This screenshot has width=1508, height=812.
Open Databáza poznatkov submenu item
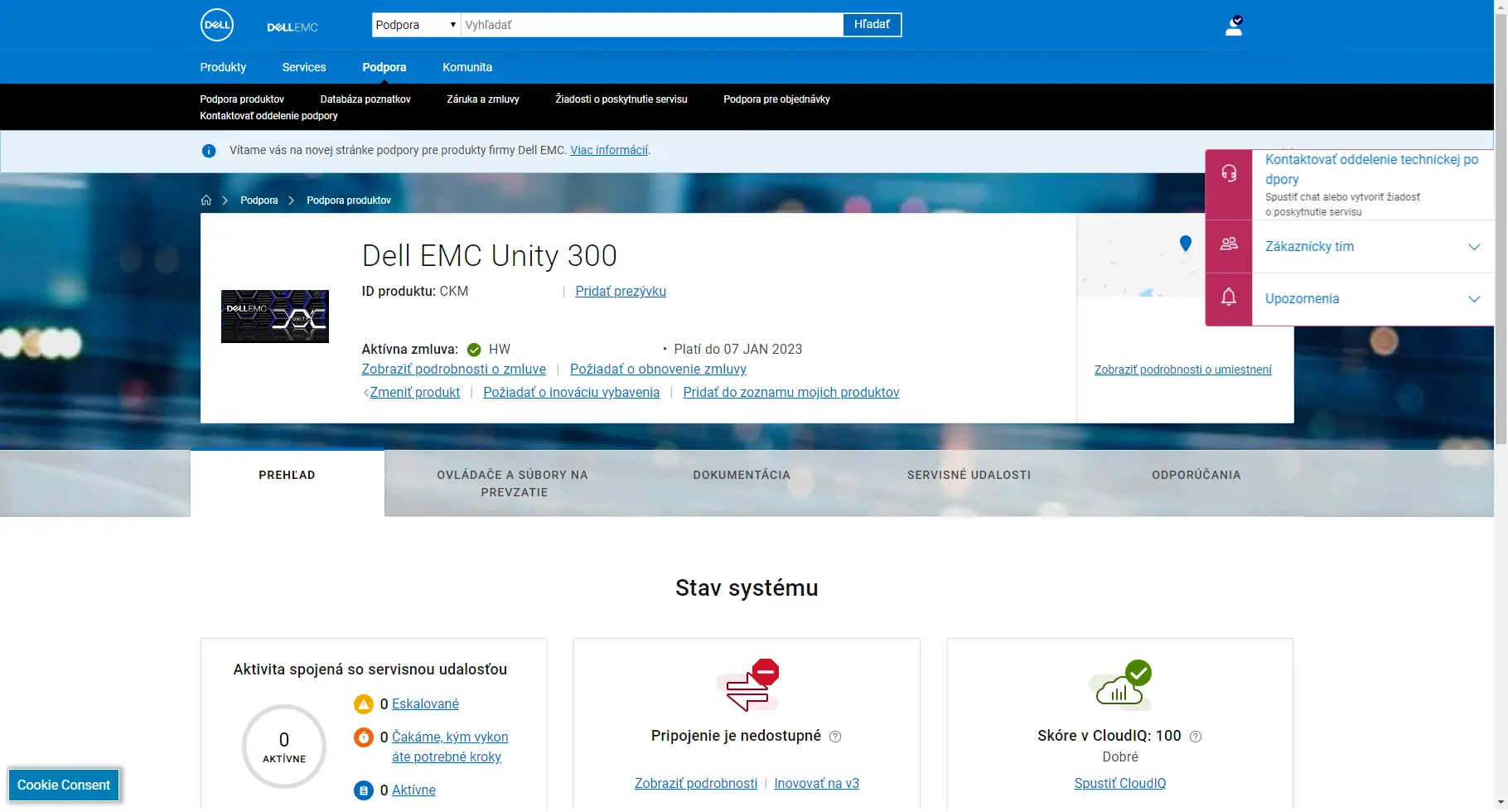coord(365,99)
